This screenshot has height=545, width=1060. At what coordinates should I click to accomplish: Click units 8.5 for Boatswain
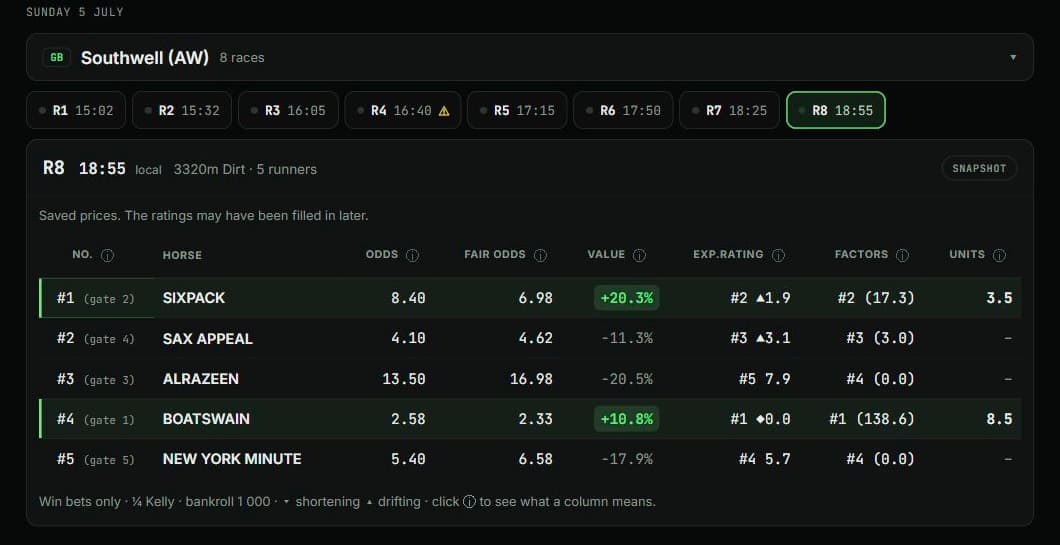click(x=999, y=419)
